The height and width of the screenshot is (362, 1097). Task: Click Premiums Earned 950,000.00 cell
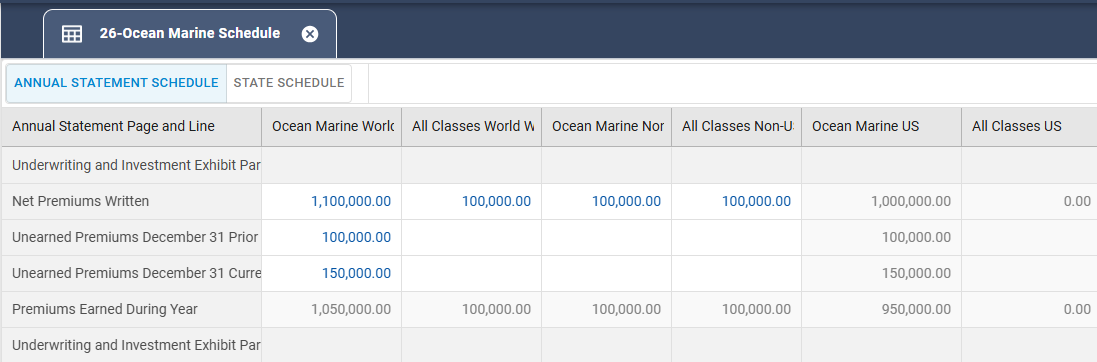882,309
